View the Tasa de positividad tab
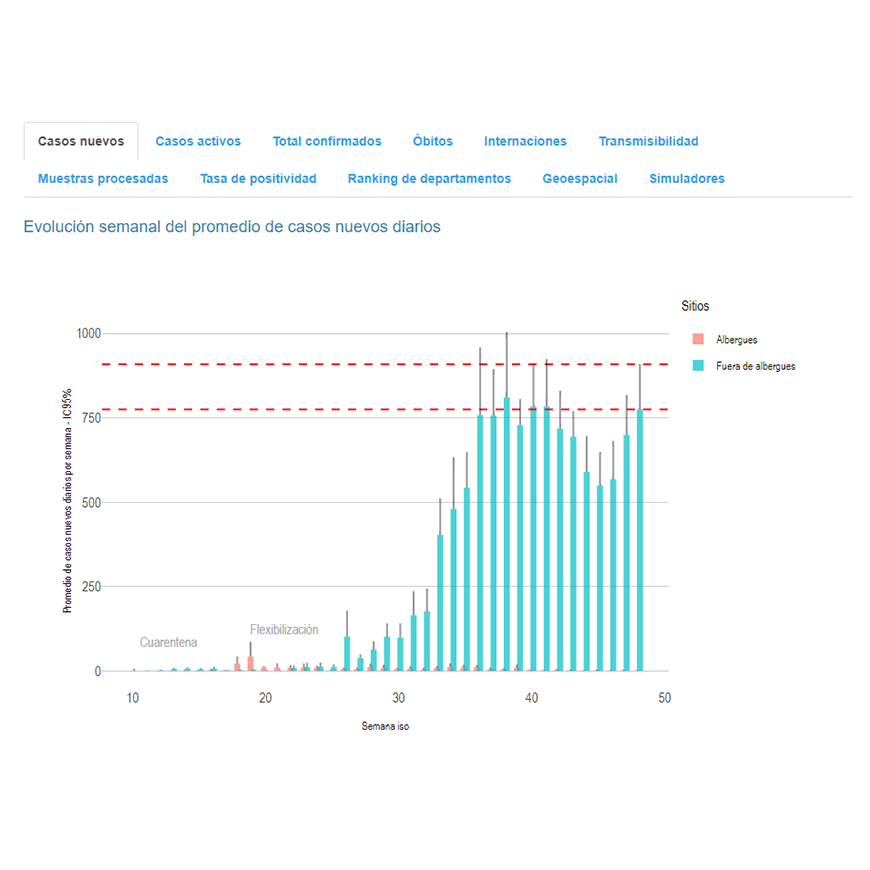Image resolution: width=870 pixels, height=870 pixels. pos(258,179)
